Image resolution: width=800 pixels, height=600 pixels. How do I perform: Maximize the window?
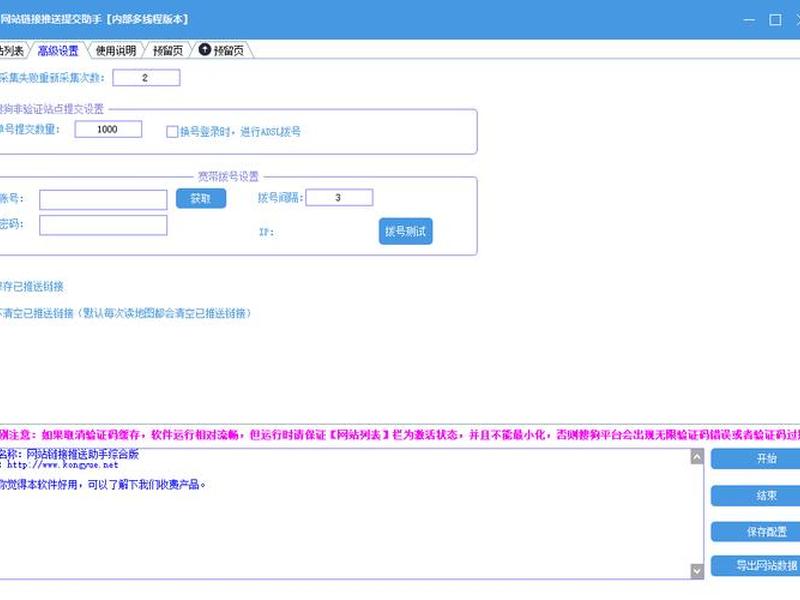[775, 20]
